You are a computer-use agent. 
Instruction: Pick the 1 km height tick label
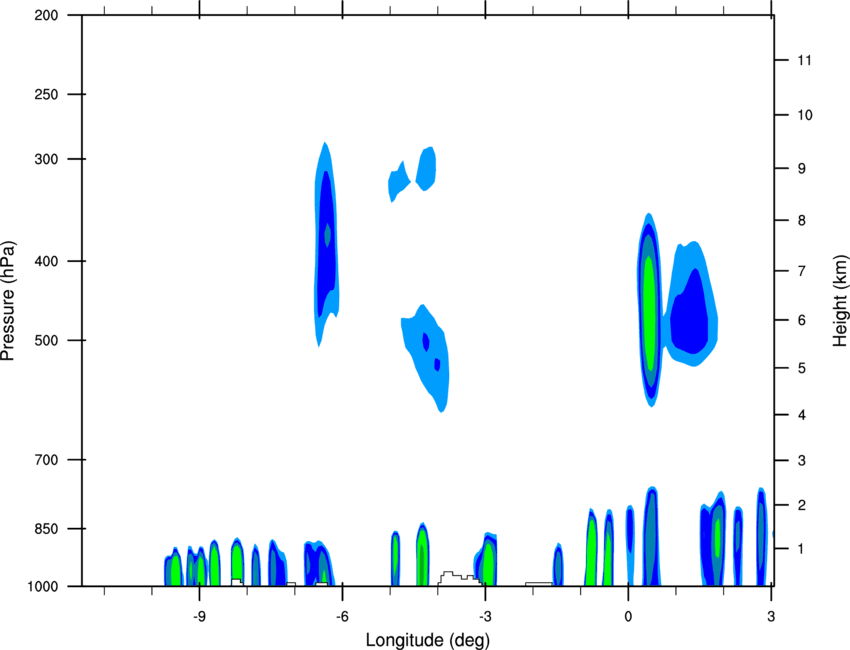coord(802,549)
